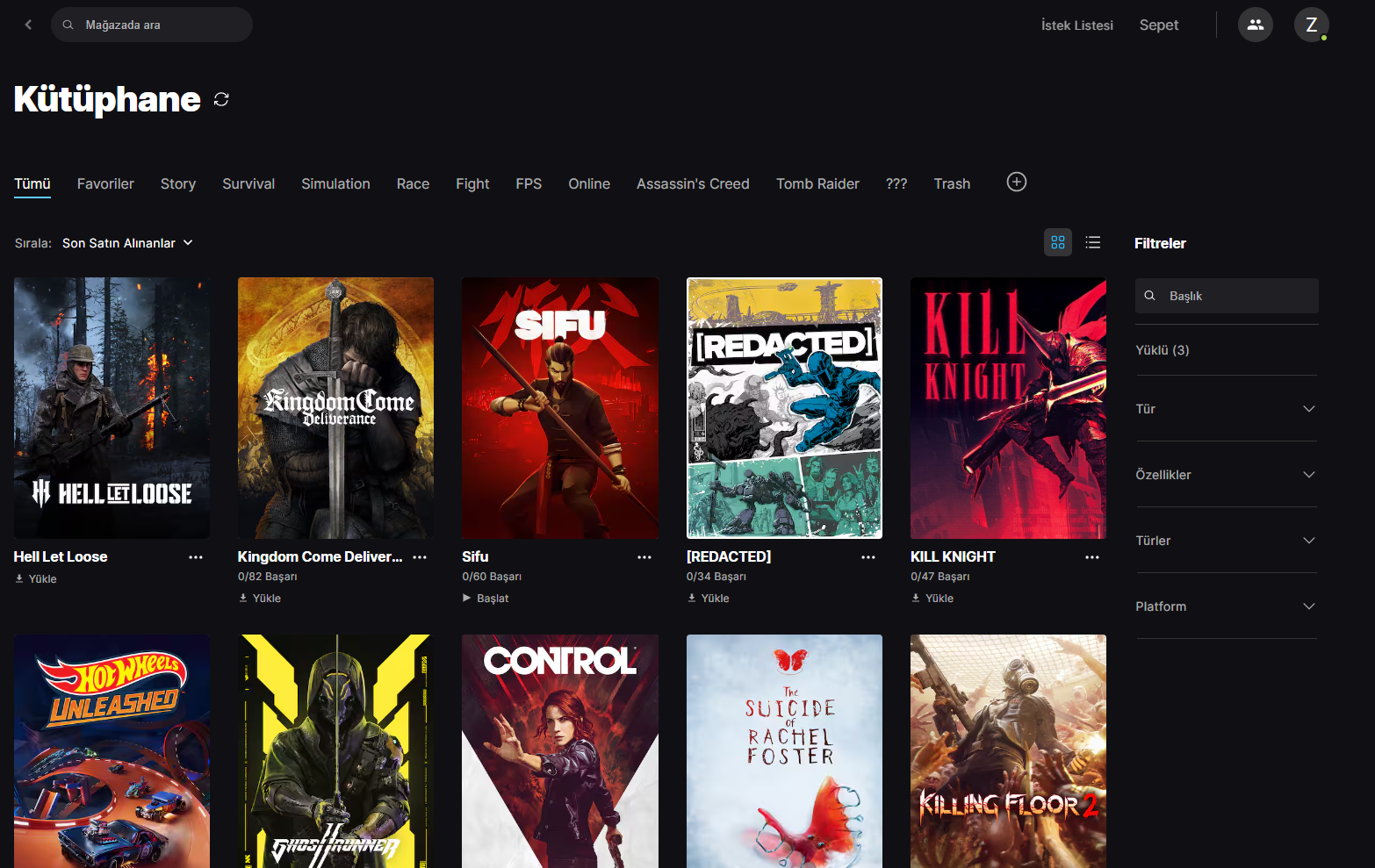
Task: Open more options for Sifu
Action: click(x=644, y=557)
